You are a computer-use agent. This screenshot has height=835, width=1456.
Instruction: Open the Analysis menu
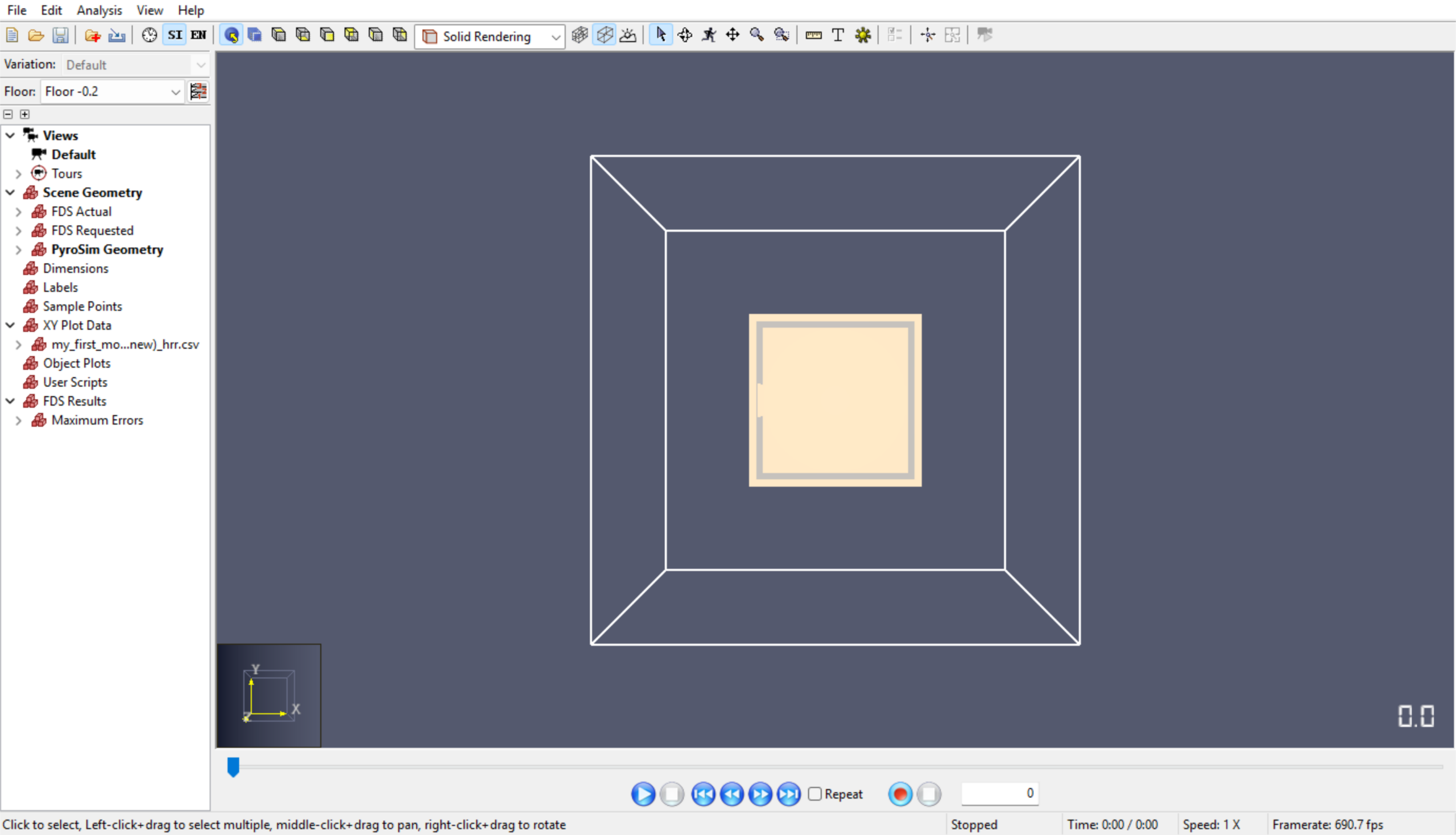(99, 10)
